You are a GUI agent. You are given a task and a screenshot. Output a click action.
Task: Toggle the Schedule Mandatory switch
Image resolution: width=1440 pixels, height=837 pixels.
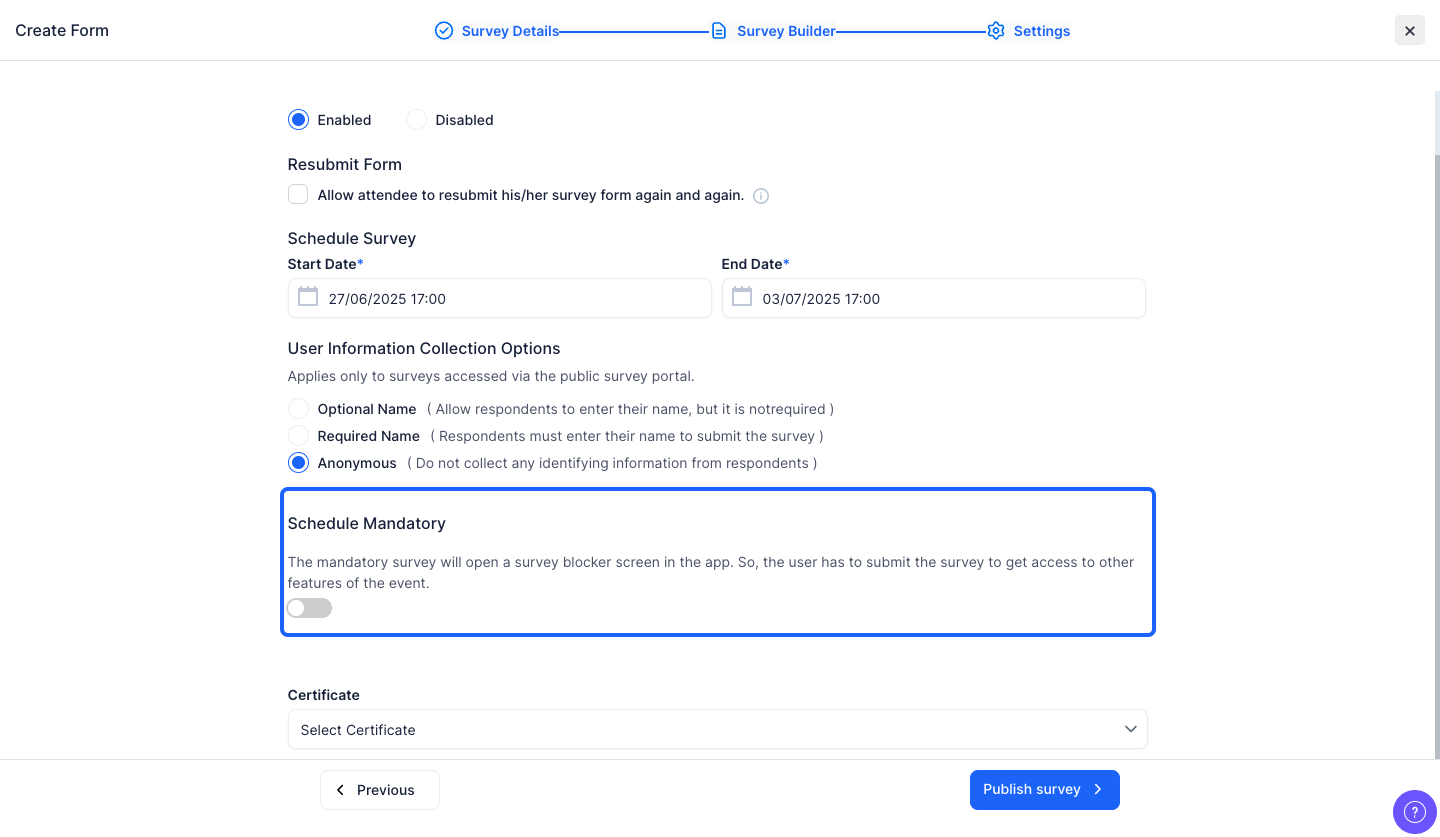(309, 608)
